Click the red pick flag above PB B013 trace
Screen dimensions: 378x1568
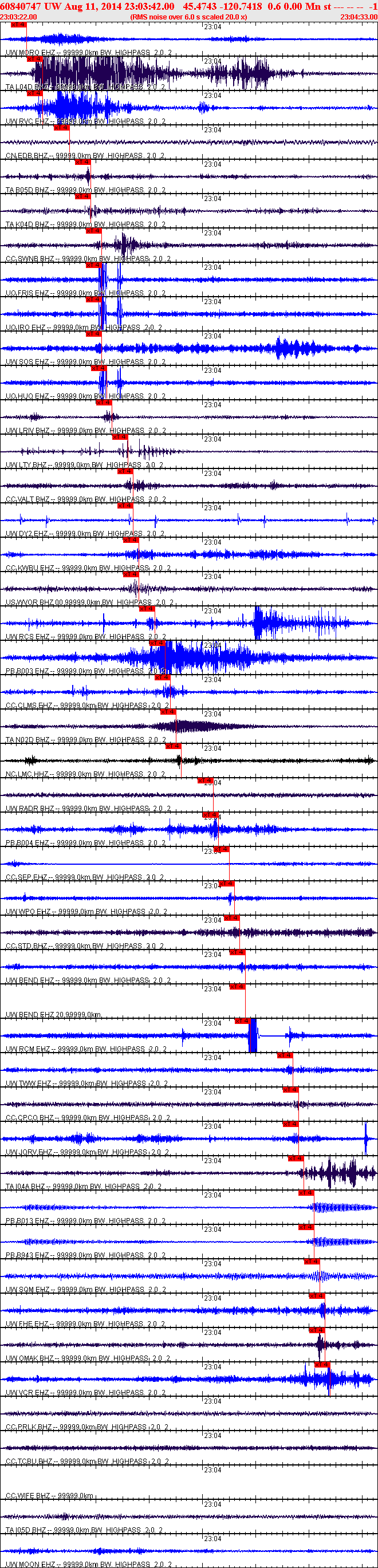click(306, 1193)
